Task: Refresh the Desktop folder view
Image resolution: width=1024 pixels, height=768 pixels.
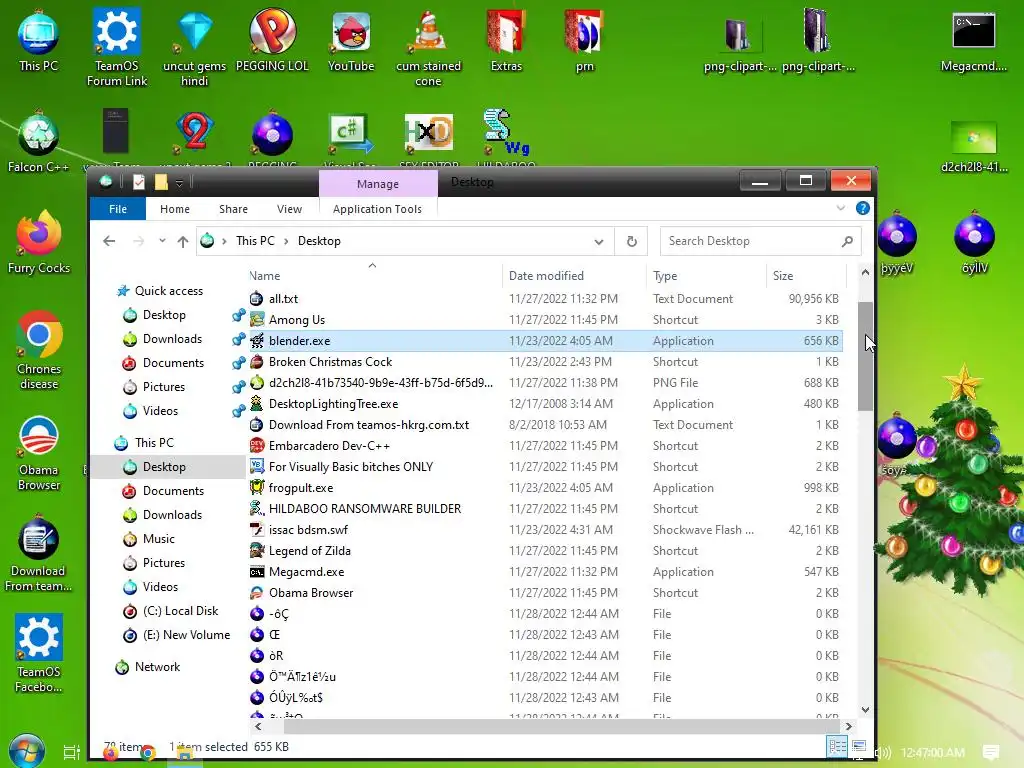Action: tap(632, 241)
